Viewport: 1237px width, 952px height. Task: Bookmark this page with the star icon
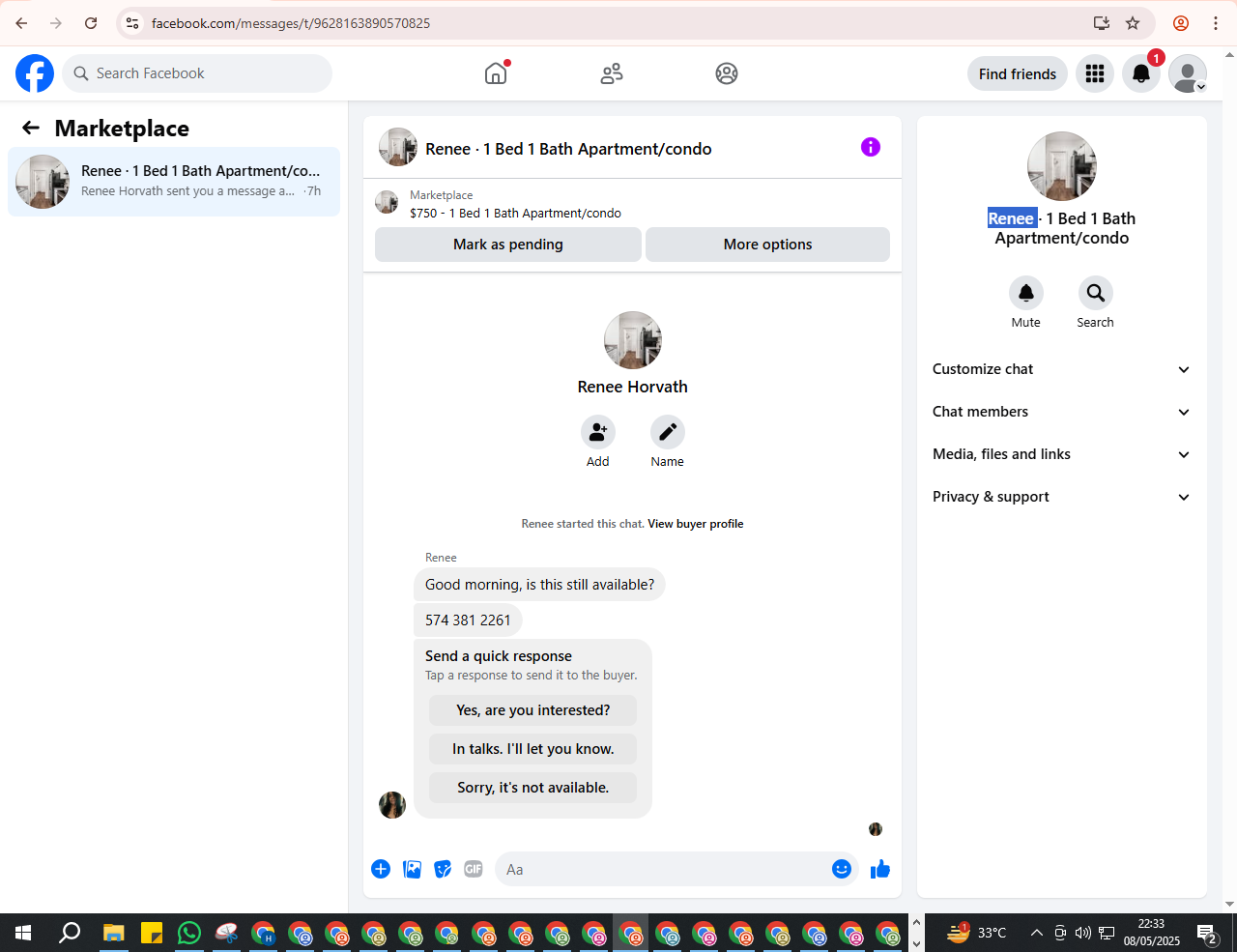1133,23
